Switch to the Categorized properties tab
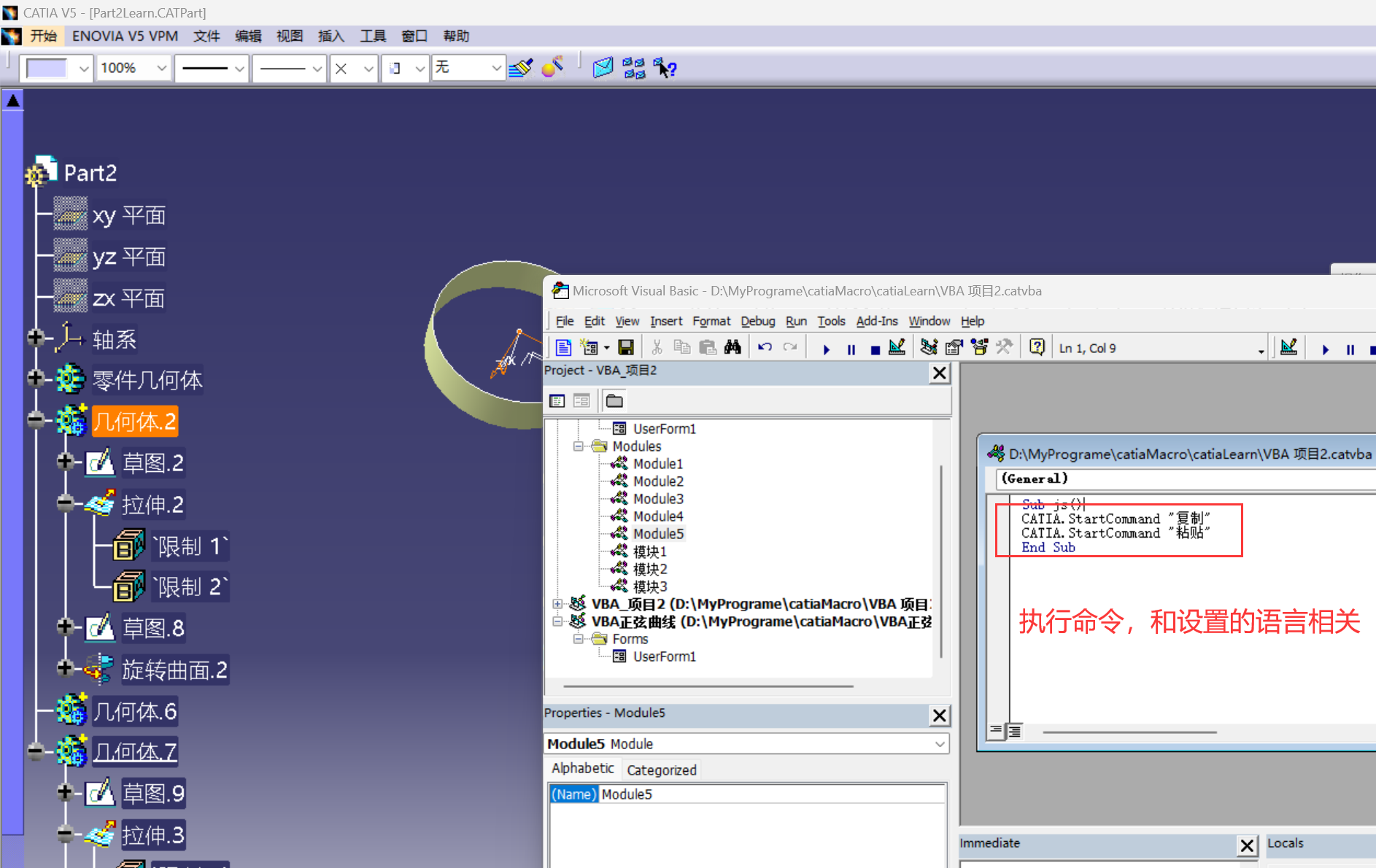The width and height of the screenshot is (1376, 868). pos(661,770)
